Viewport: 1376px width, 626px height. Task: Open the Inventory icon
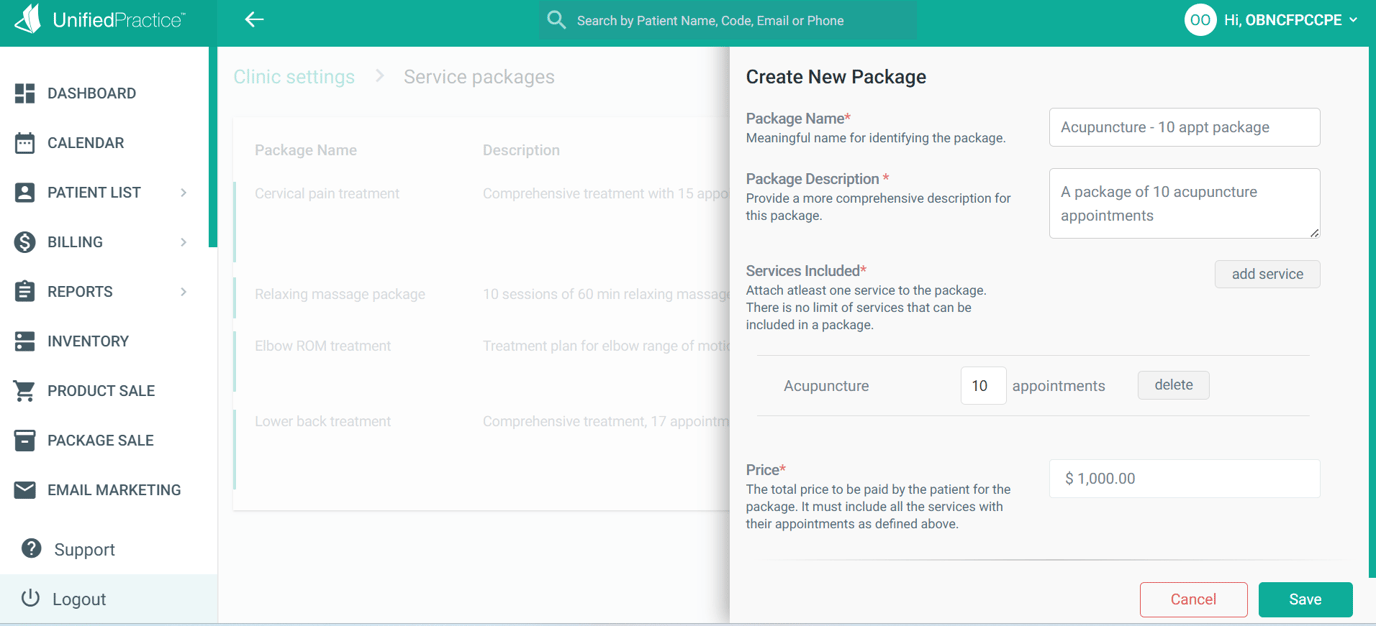coord(26,341)
